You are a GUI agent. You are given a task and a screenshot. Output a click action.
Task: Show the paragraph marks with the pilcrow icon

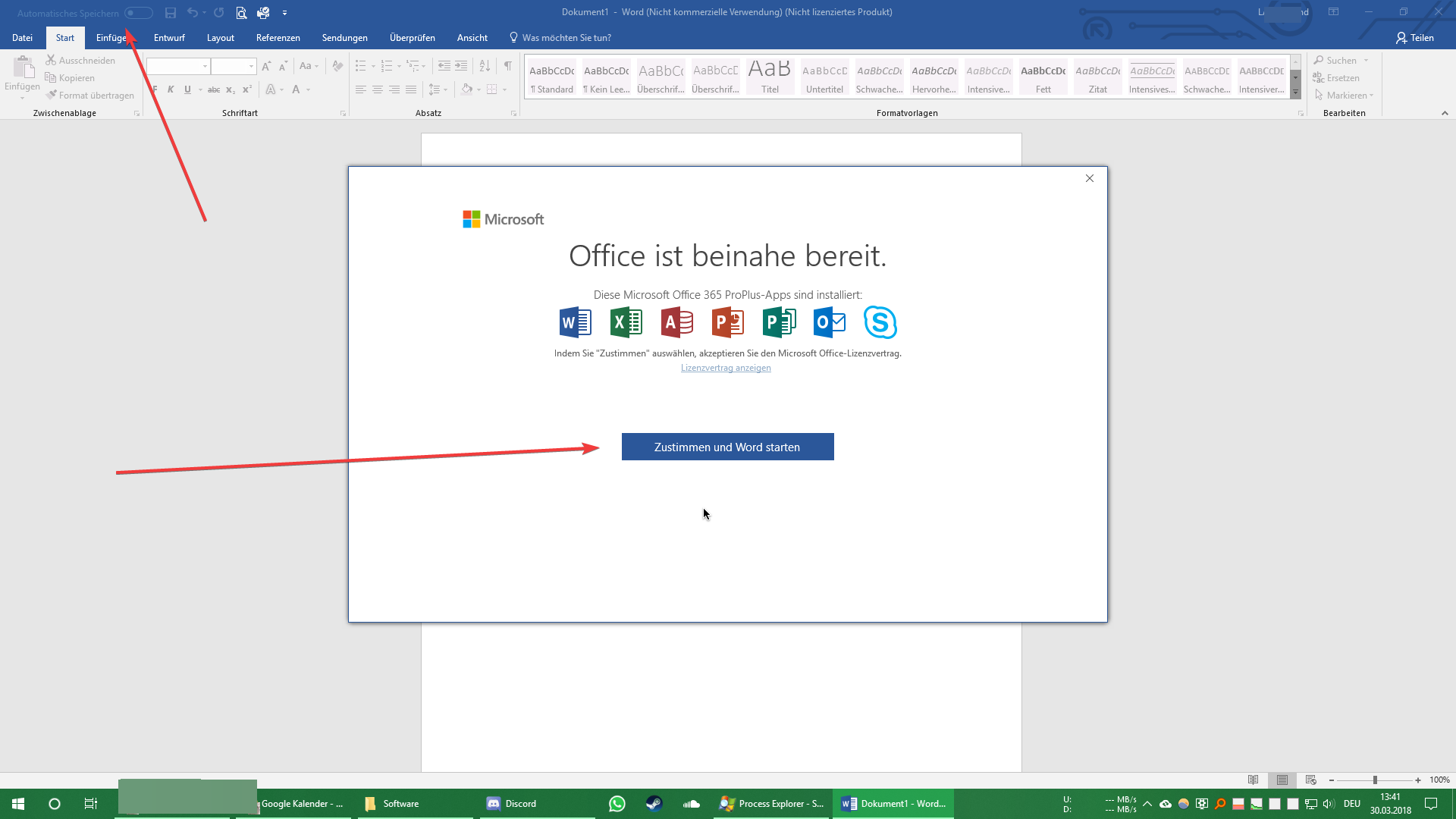coord(508,66)
